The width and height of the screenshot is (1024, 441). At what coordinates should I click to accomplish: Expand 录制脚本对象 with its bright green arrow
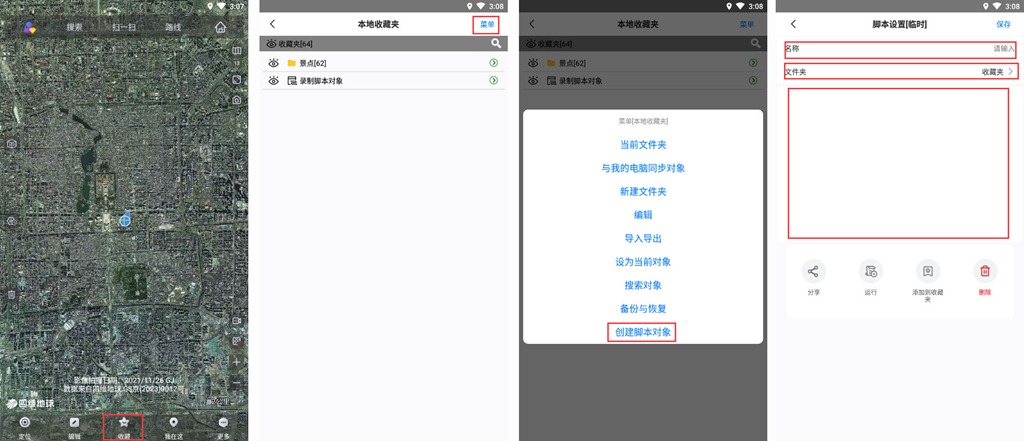pyautogui.click(x=494, y=80)
